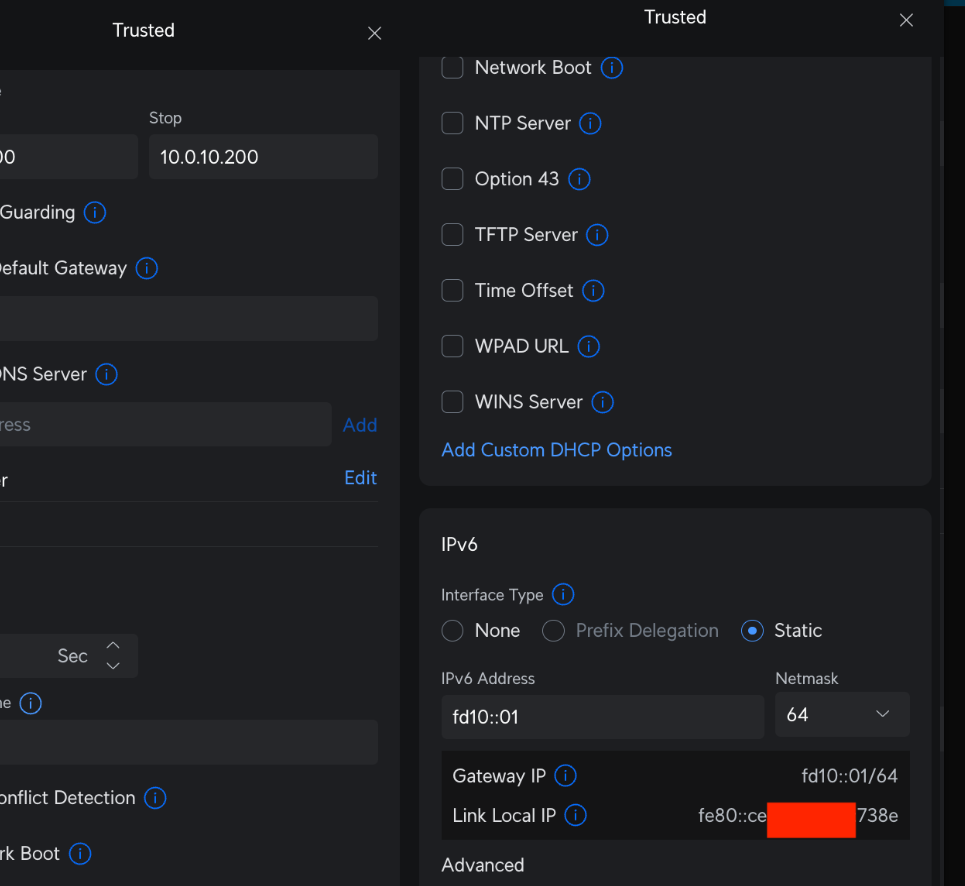Click Add Custom DHCP Options link
This screenshot has width=965, height=886.
[x=556, y=450]
